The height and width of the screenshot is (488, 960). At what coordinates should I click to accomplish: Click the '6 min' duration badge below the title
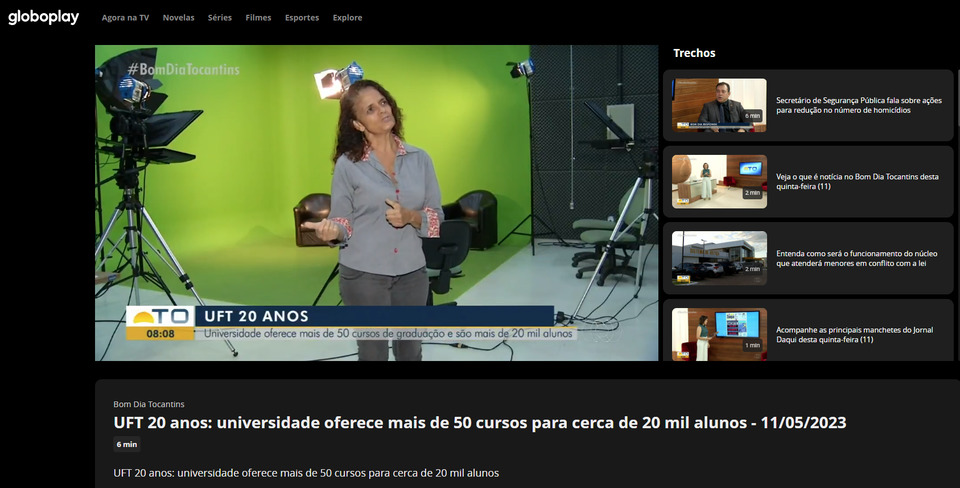point(127,445)
